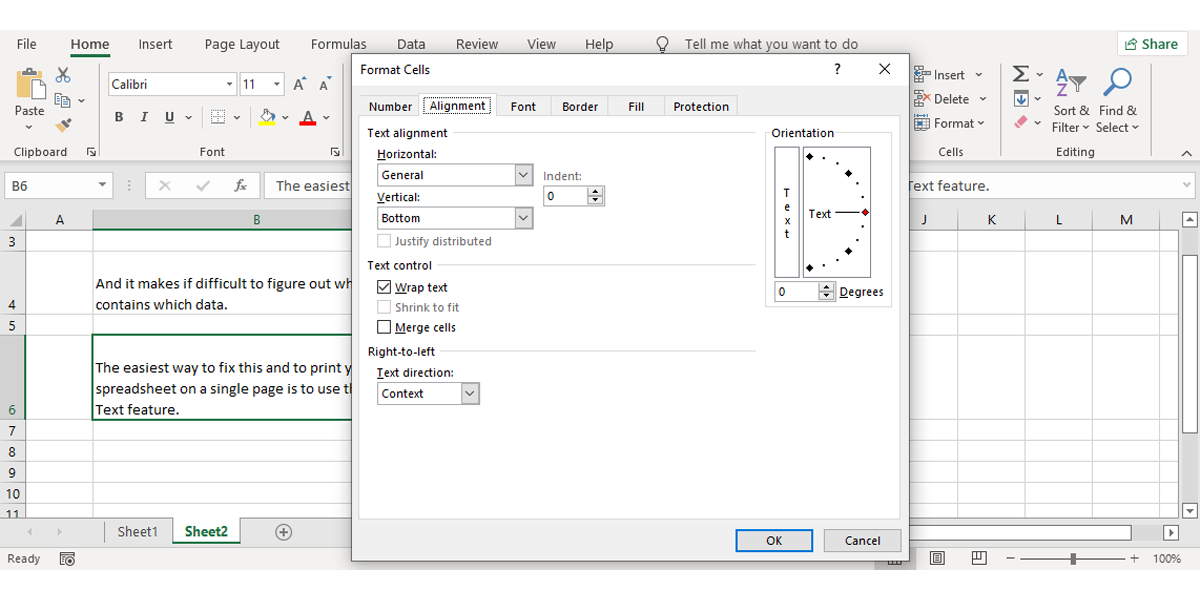
Task: Add a new sheet with plus icon
Action: (283, 532)
